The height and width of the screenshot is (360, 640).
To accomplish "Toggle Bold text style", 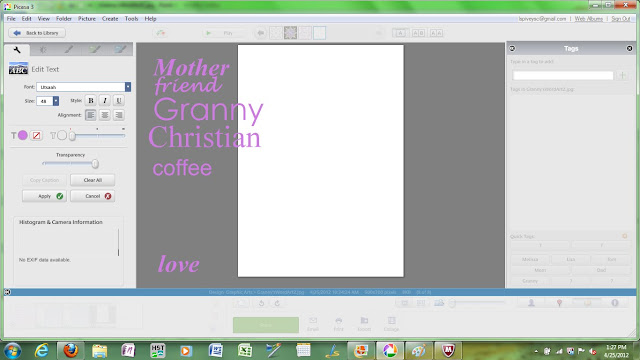I will 91,100.
